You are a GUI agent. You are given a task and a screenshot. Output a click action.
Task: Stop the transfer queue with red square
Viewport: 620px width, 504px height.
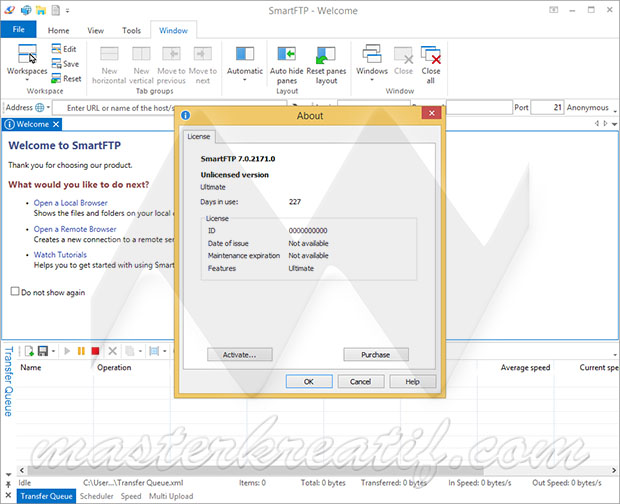click(x=95, y=351)
